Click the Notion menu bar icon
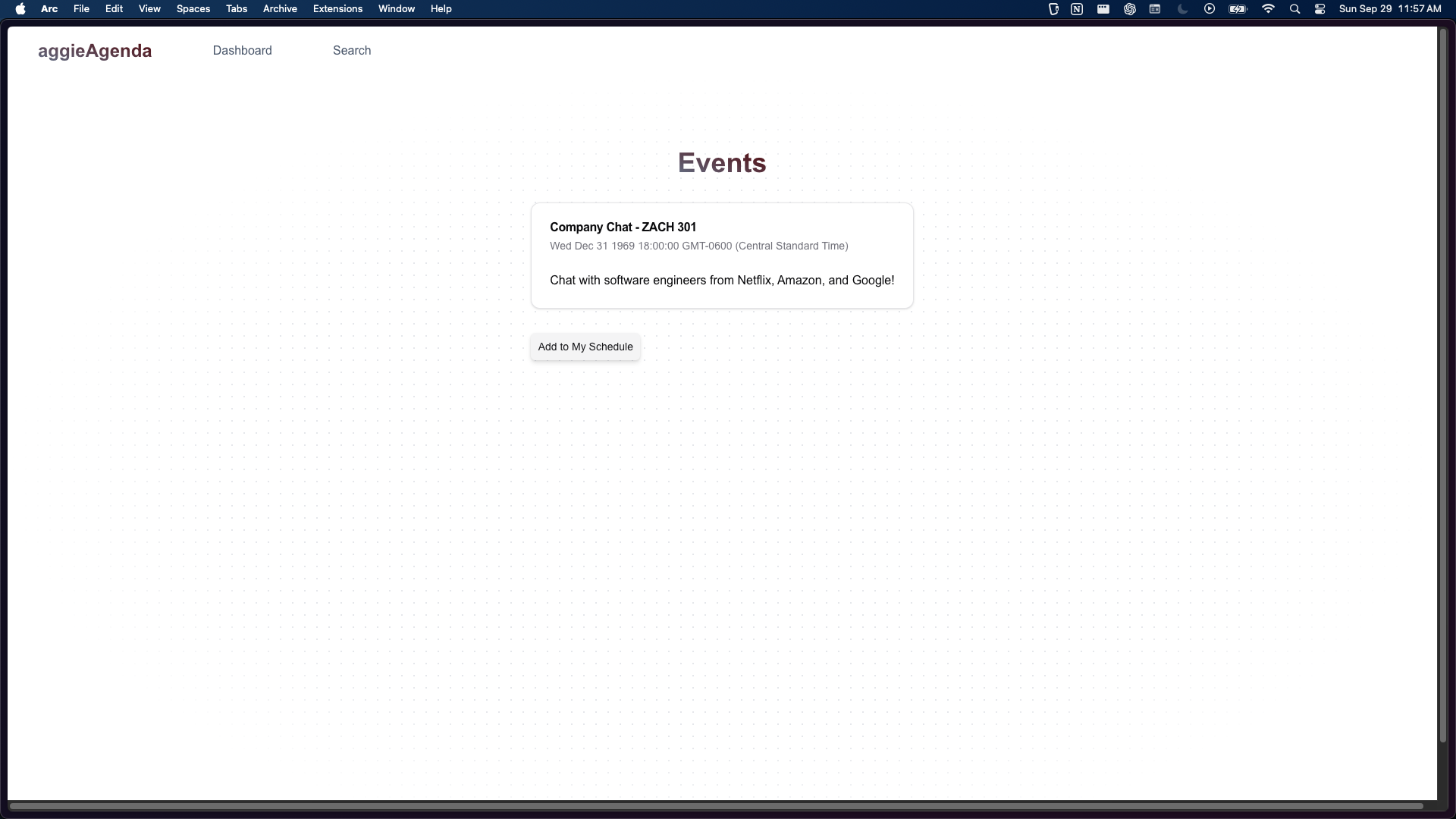This screenshot has width=1456, height=819. (1077, 9)
